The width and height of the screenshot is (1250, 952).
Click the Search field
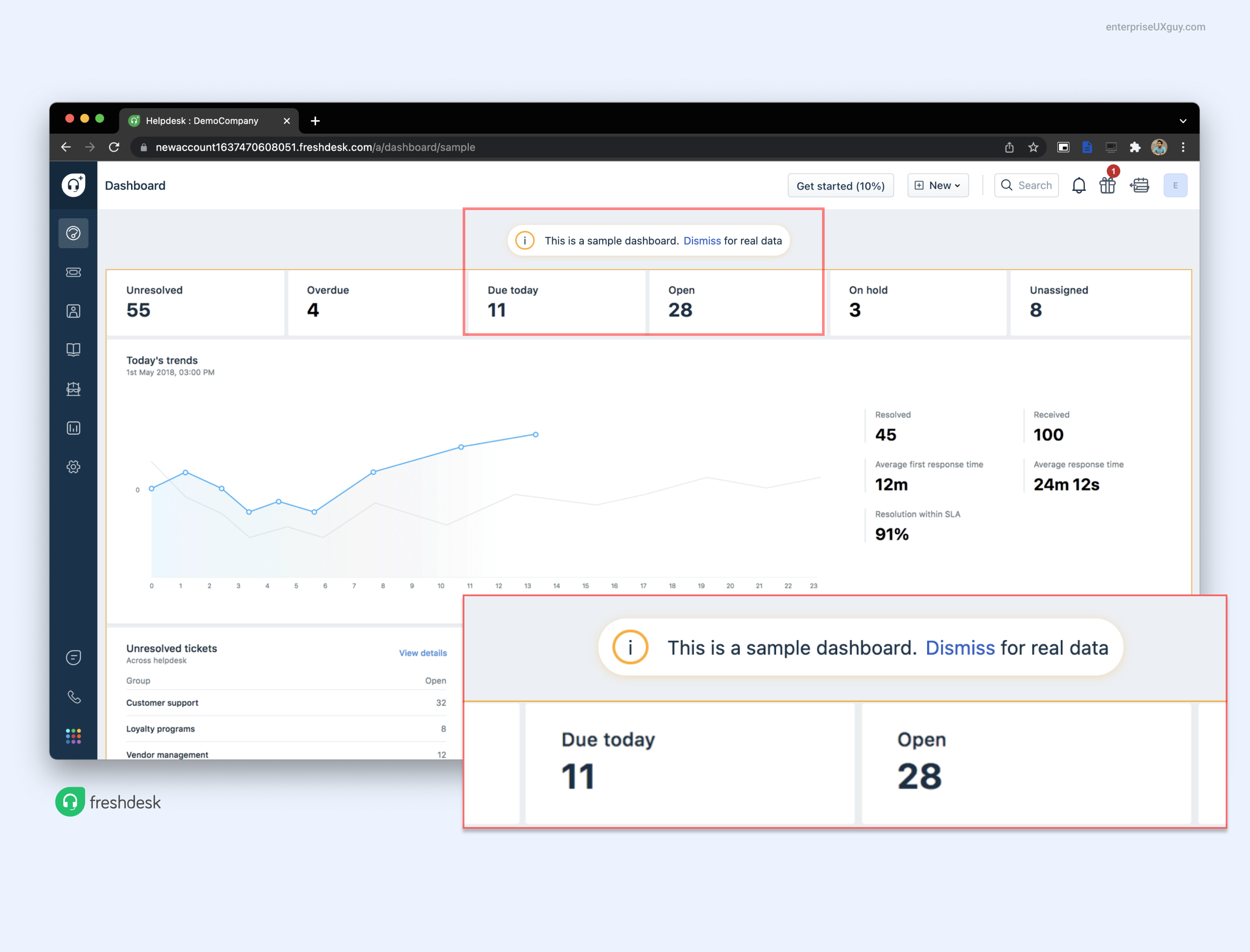tap(1026, 185)
